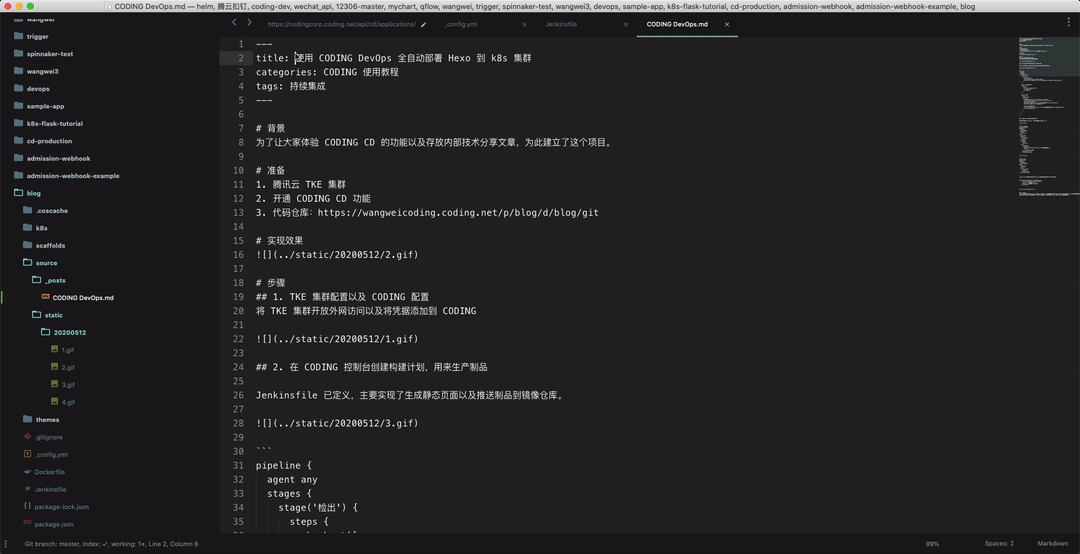Click the .gitignore git file icon
The width and height of the screenshot is (1080, 554).
point(28,436)
